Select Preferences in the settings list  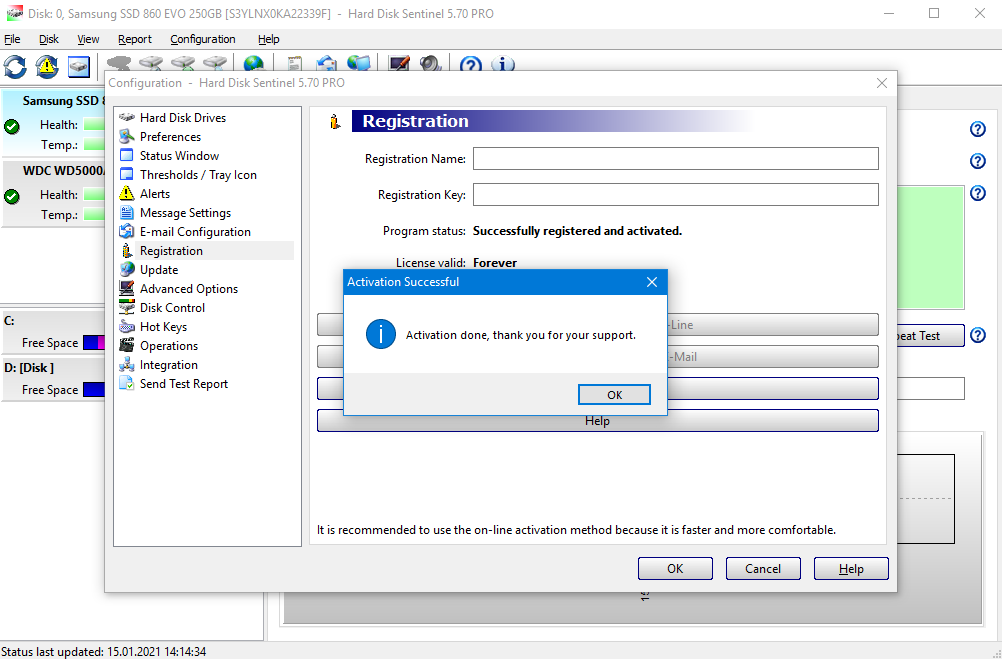point(170,137)
